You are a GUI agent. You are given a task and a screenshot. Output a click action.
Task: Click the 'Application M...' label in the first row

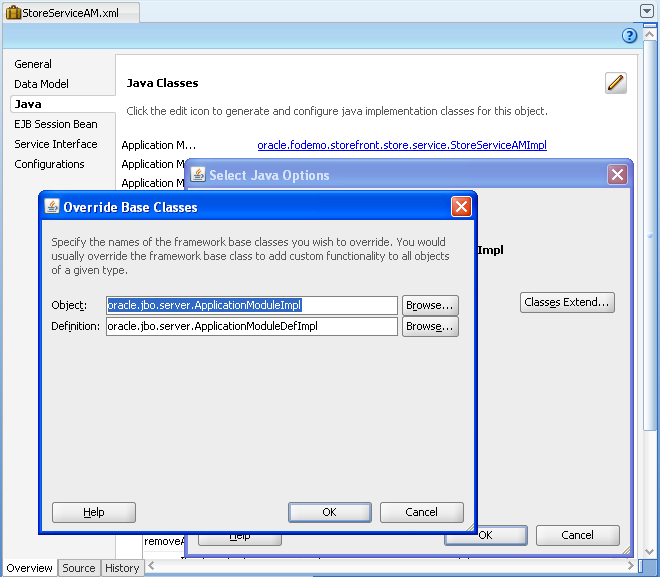click(159, 145)
